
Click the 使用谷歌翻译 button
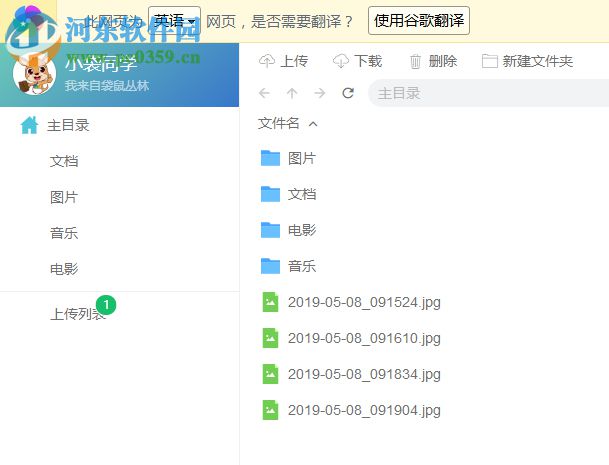[x=419, y=21]
